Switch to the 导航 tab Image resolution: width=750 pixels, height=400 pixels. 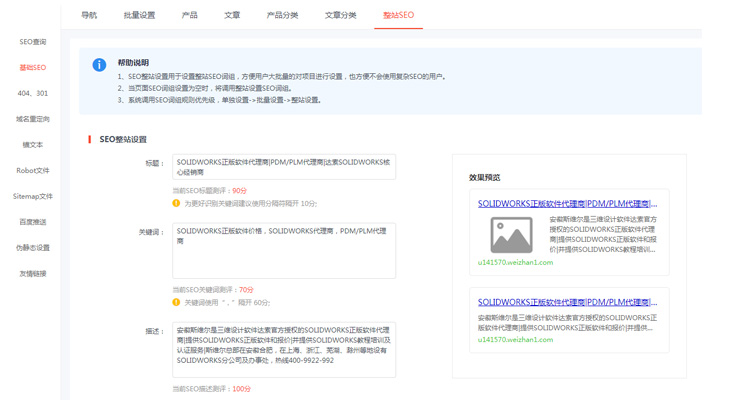point(89,15)
